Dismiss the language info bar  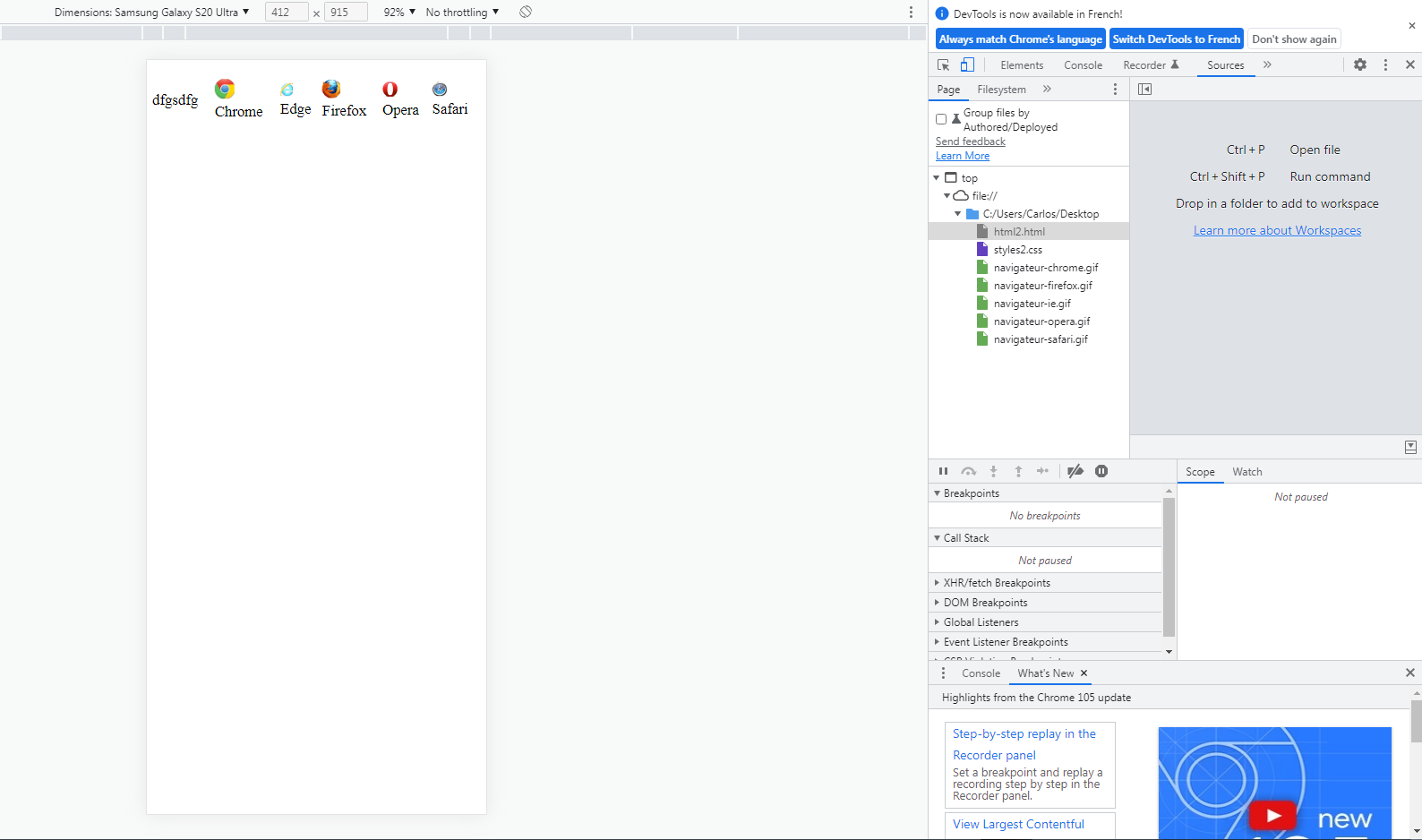(x=1412, y=25)
